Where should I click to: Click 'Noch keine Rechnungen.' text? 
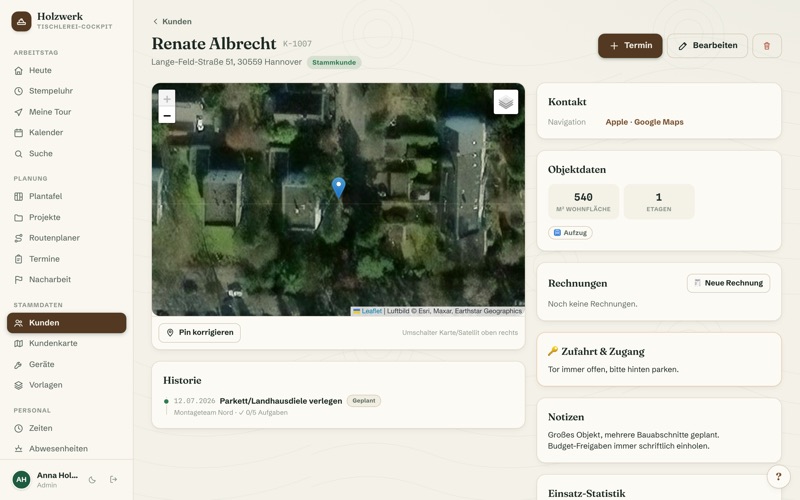[x=592, y=304]
